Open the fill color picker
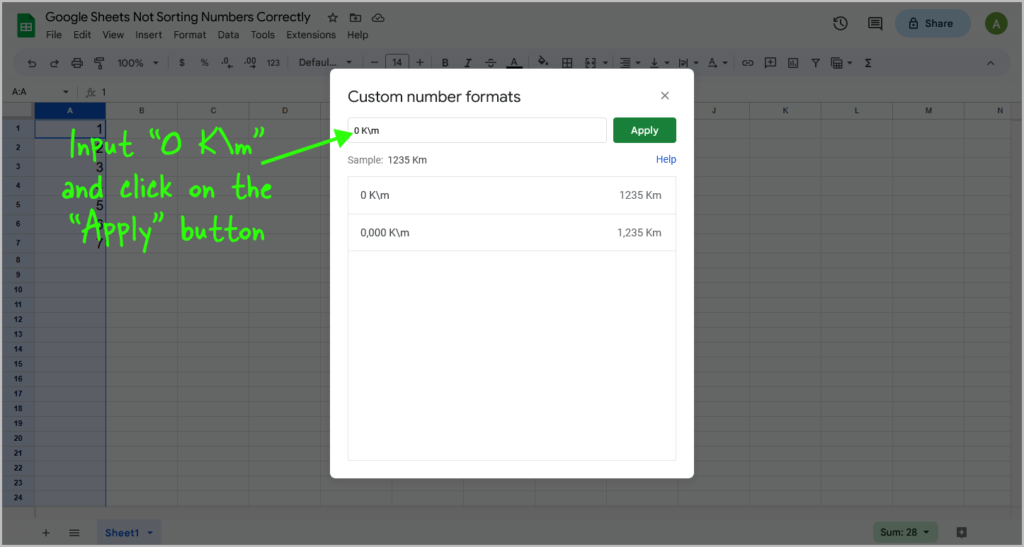This screenshot has height=547, width=1024. click(543, 62)
